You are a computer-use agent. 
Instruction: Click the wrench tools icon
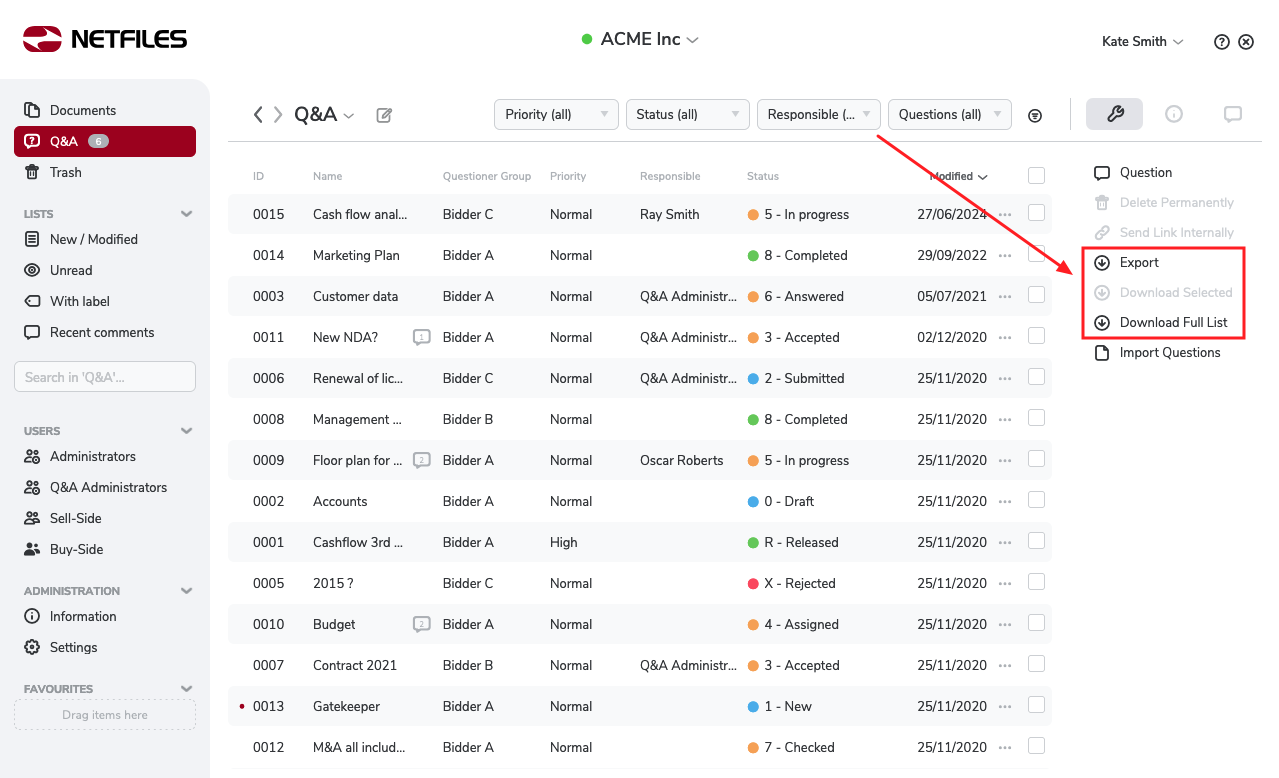(1114, 114)
